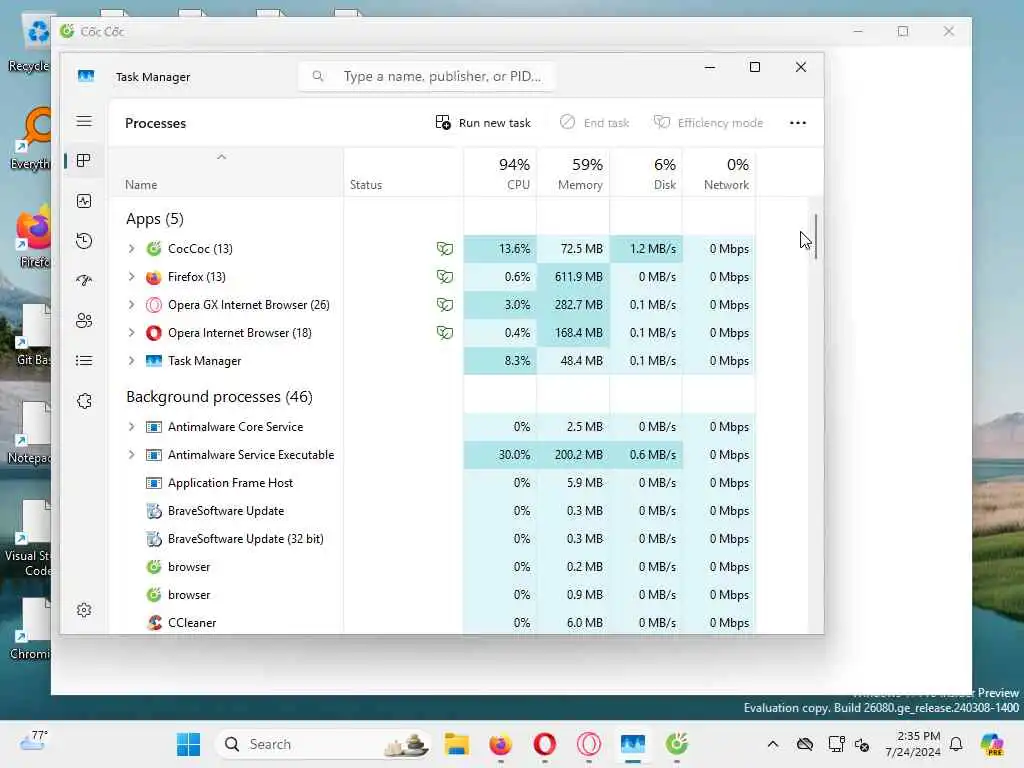The height and width of the screenshot is (768, 1024).
Task: Open Task Manager hamburger navigation menu
Action: [84, 121]
